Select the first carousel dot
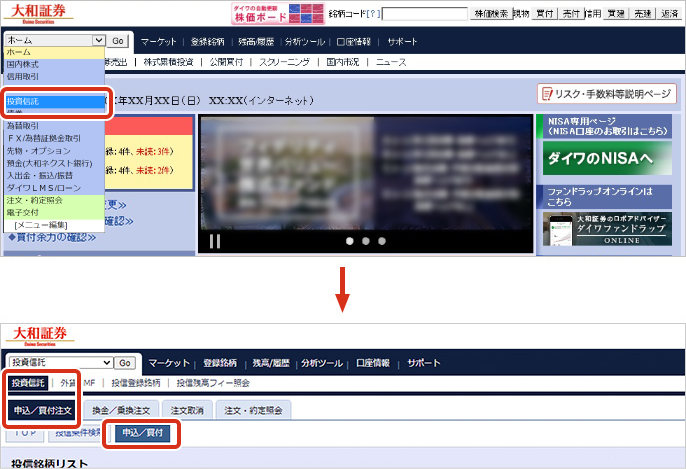This screenshot has width=686, height=469. point(350,241)
